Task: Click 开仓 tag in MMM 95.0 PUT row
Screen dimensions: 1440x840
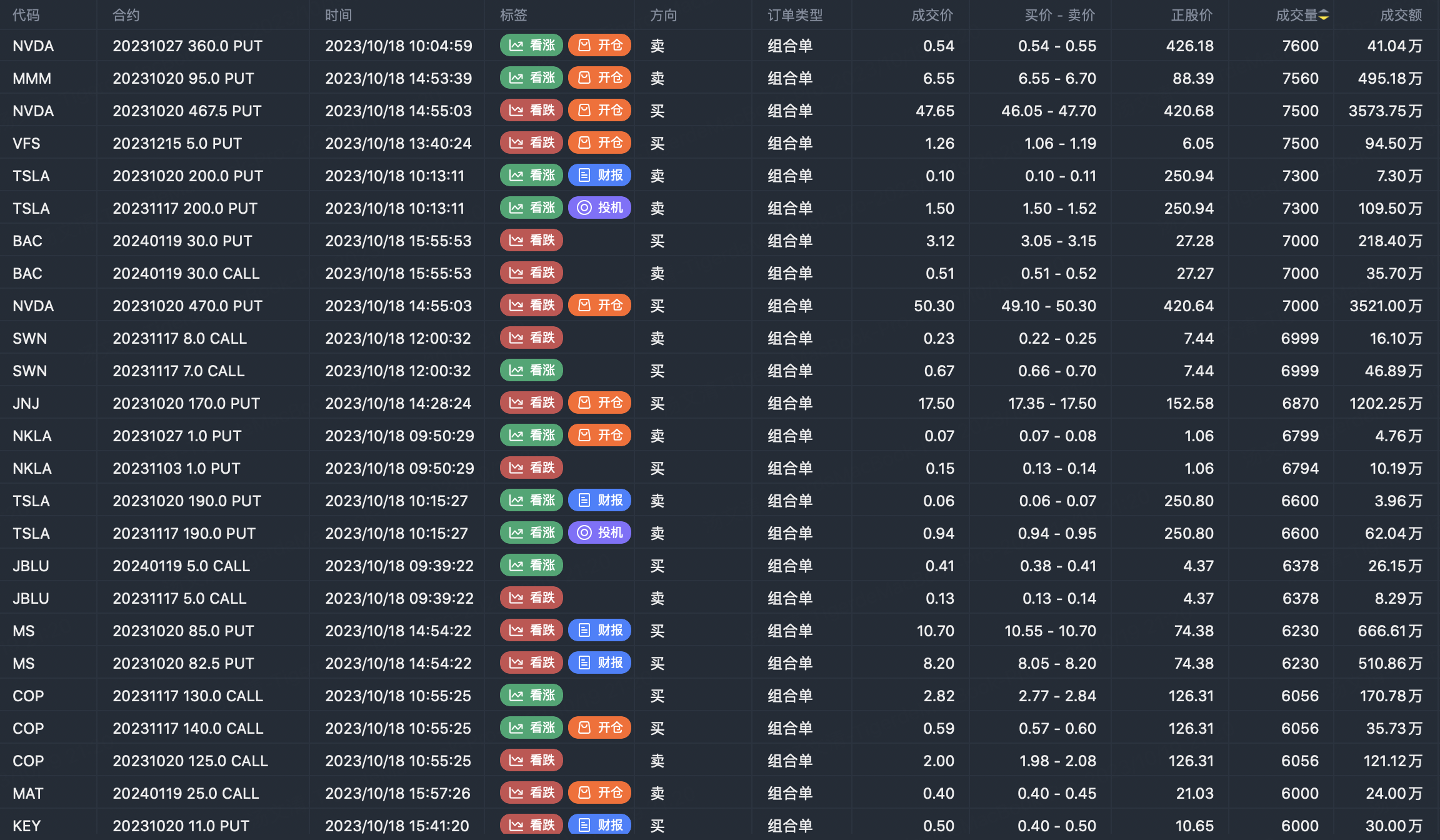Action: [600, 78]
